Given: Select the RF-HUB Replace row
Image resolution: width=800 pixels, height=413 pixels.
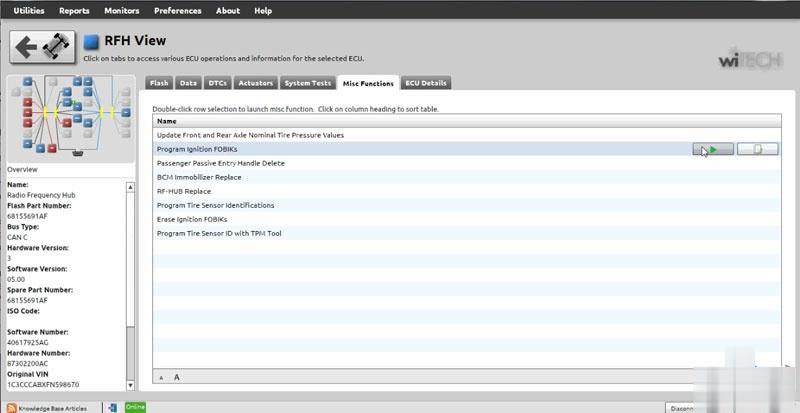Looking at the screenshot, I should pyautogui.click(x=466, y=191).
